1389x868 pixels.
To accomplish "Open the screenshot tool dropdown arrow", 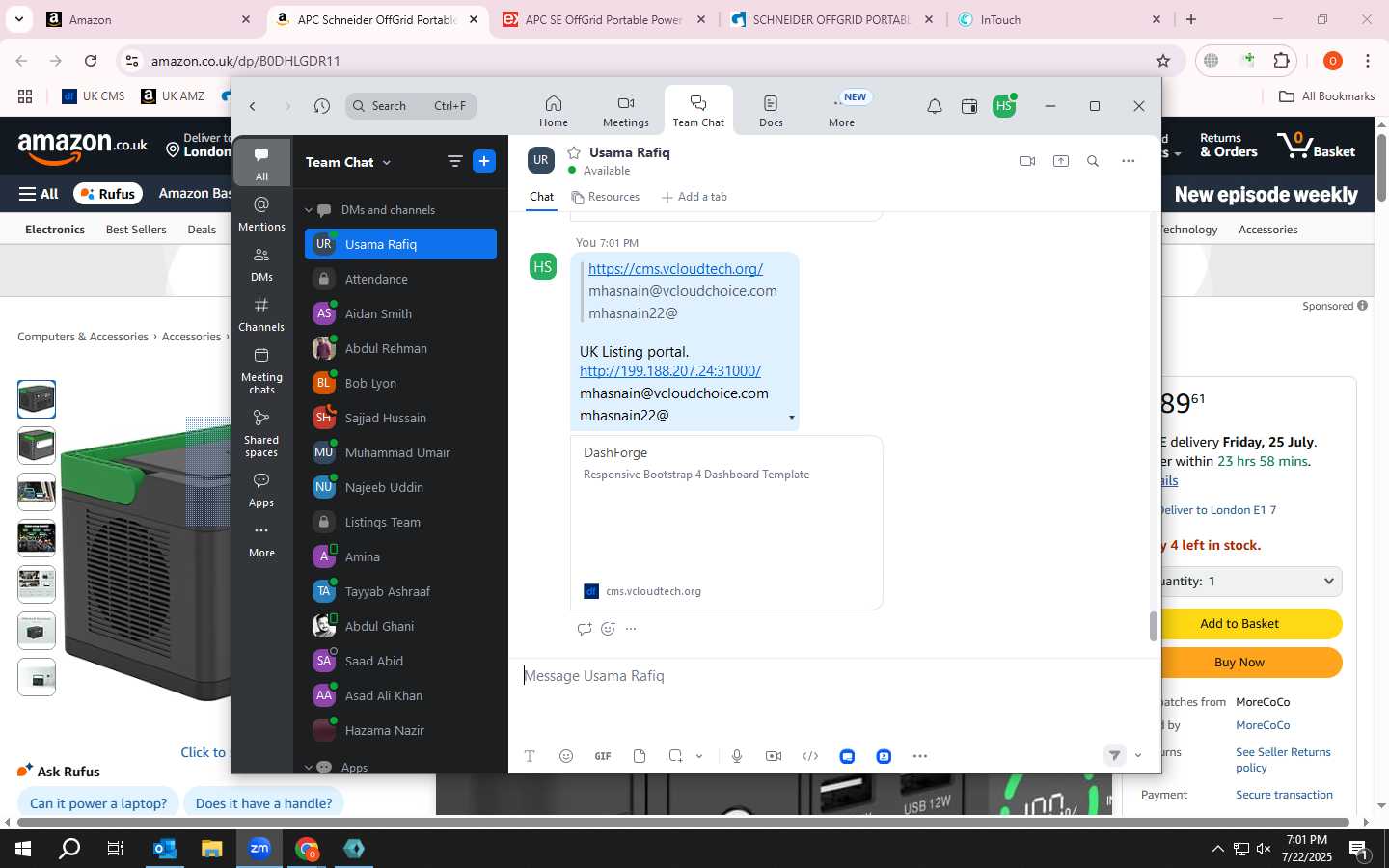I will click(699, 756).
